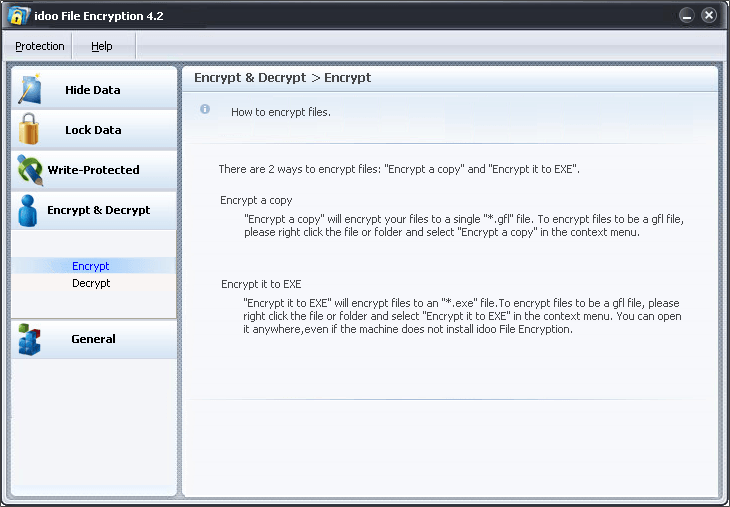Open the Protection menu

point(40,46)
